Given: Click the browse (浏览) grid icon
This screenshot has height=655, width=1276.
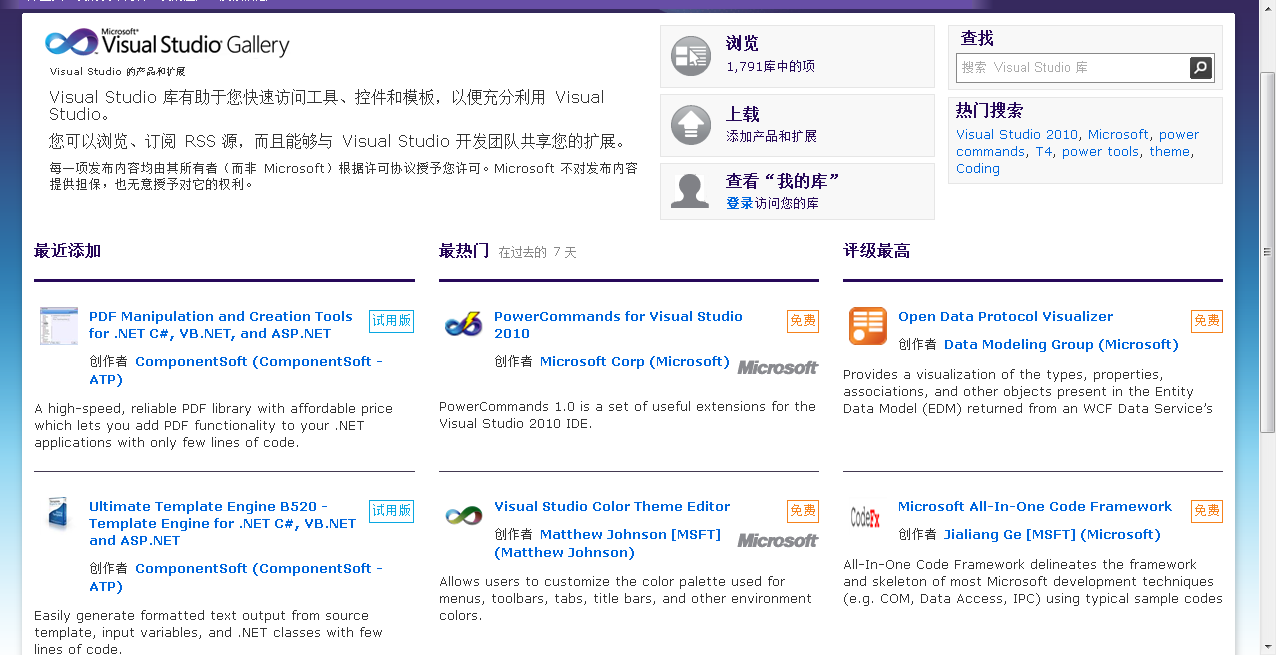Looking at the screenshot, I should [690, 56].
